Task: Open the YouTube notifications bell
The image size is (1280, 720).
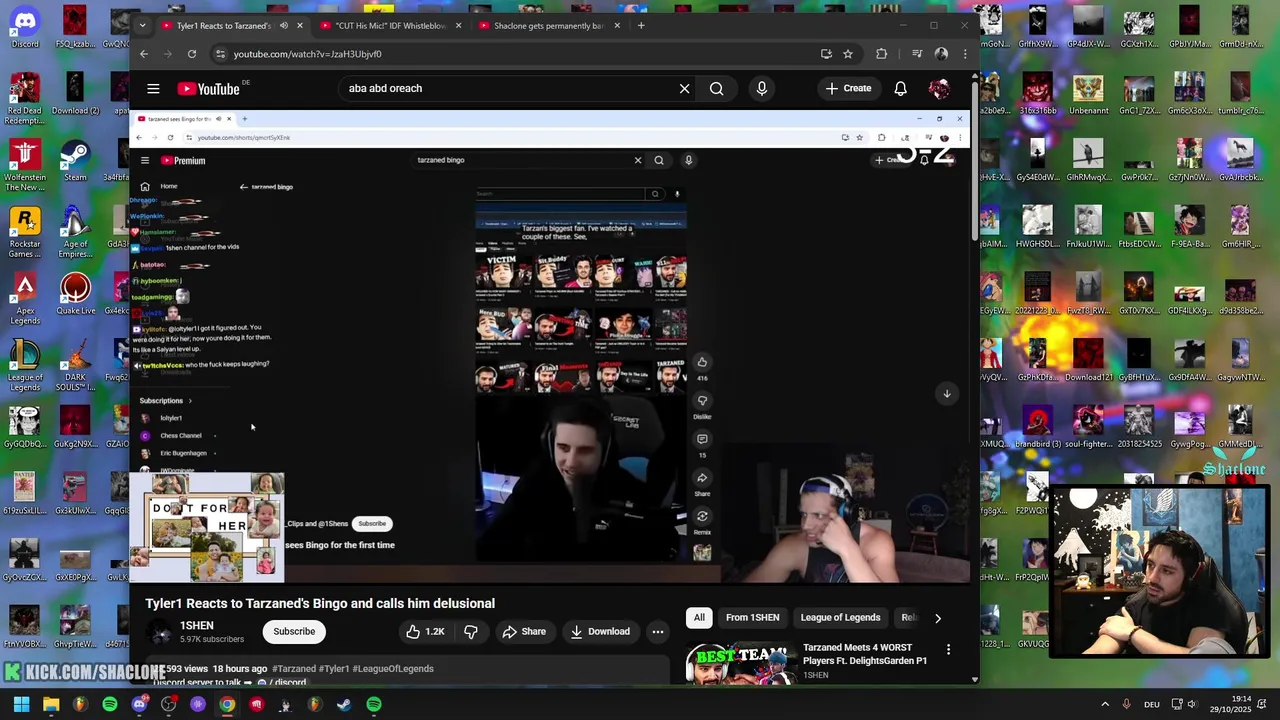Action: click(900, 89)
